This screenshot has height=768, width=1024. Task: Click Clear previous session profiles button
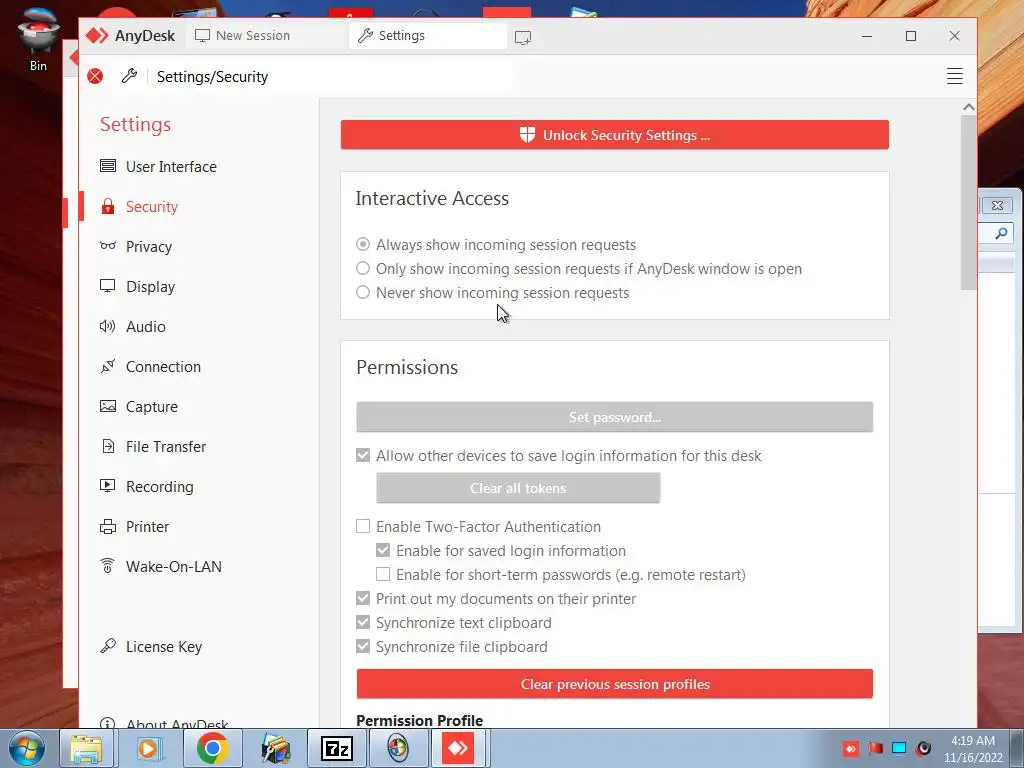[x=615, y=684]
